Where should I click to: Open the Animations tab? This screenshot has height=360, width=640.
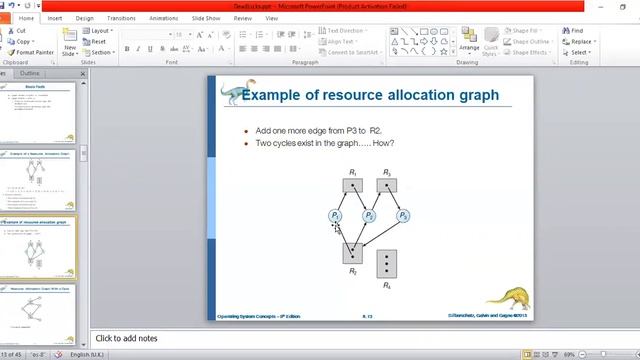(164, 18)
